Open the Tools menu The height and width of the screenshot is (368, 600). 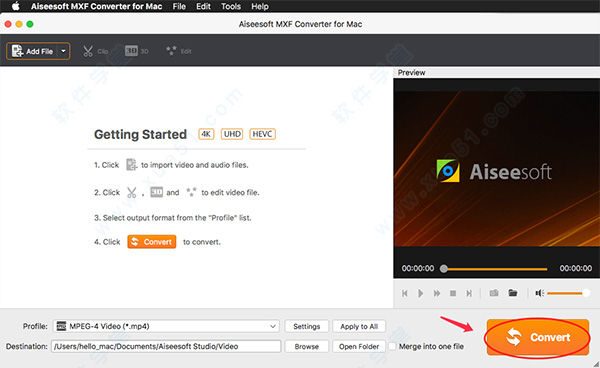(x=231, y=7)
